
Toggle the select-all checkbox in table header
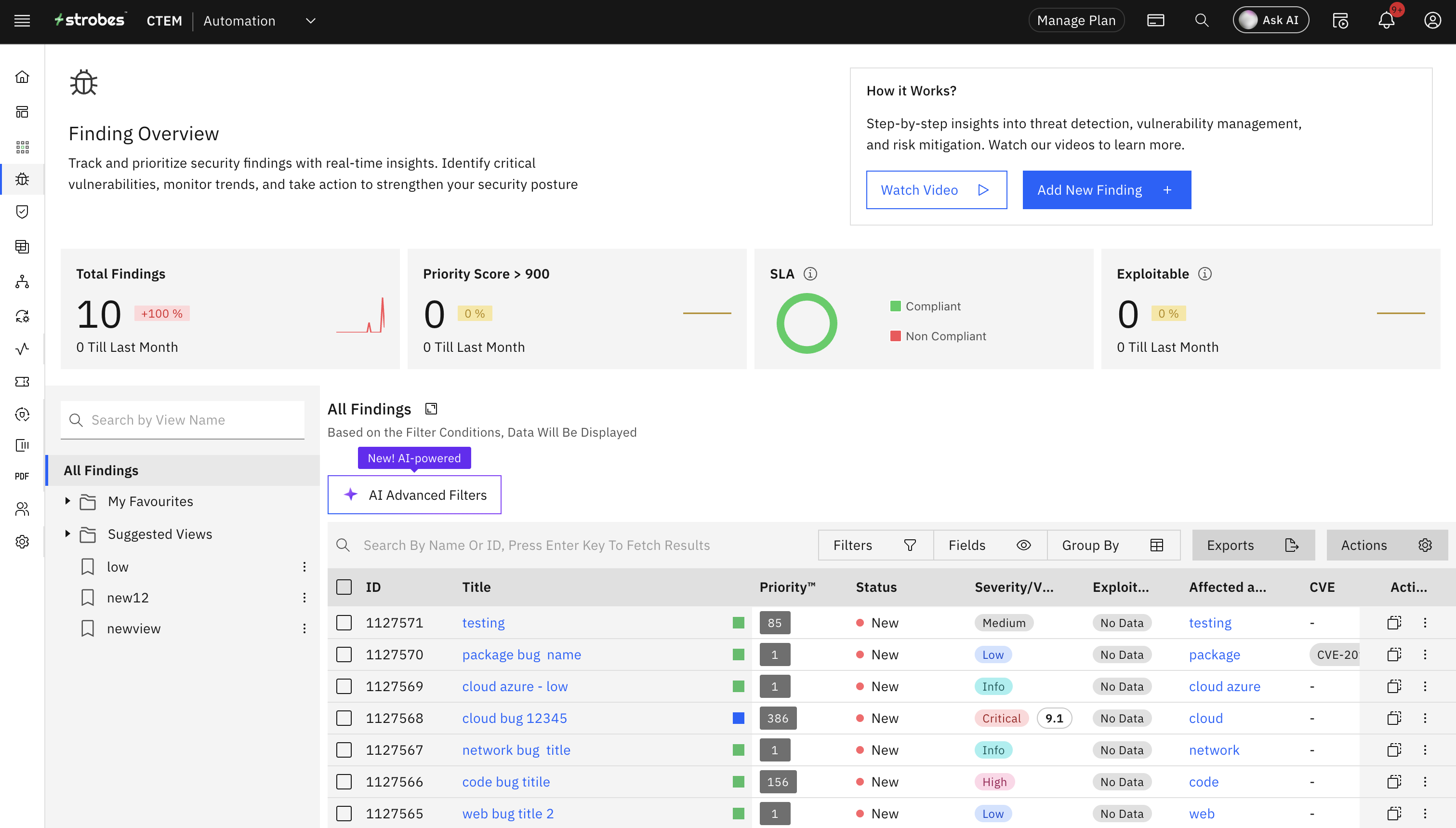point(344,587)
